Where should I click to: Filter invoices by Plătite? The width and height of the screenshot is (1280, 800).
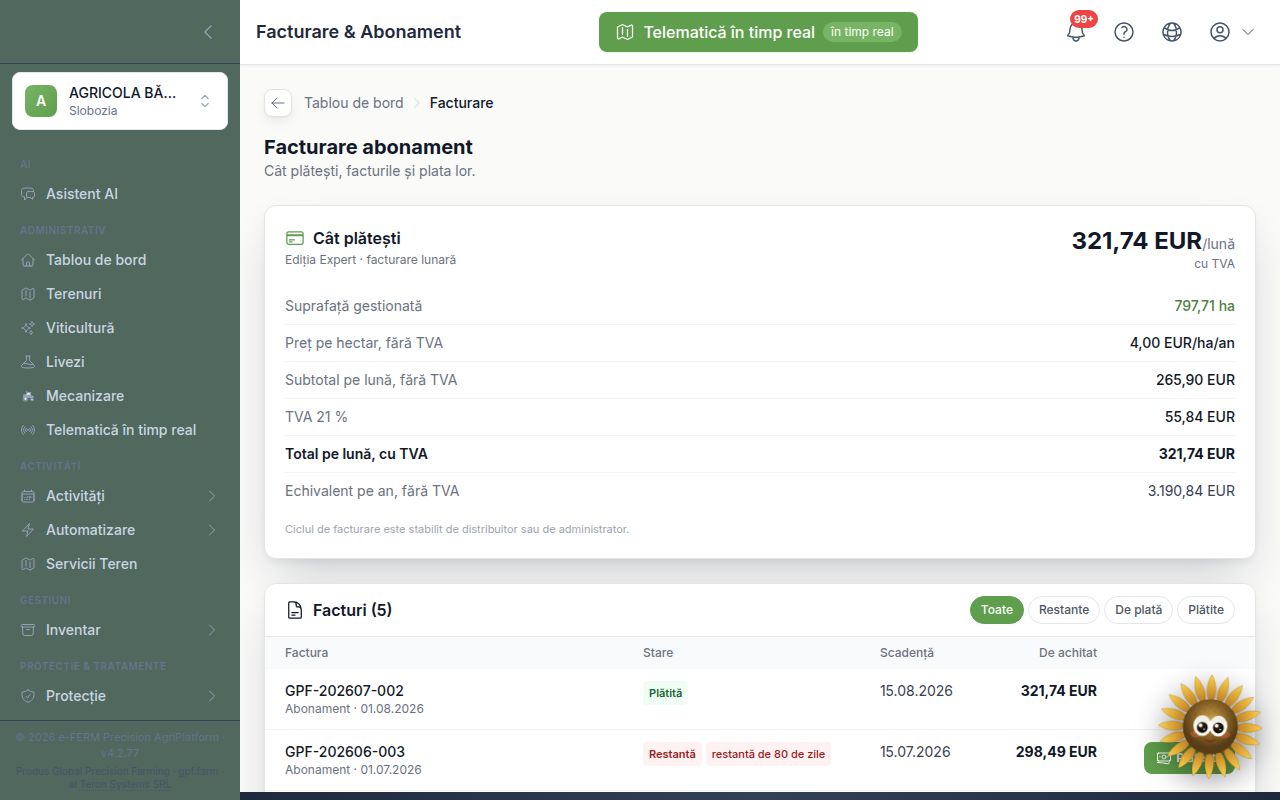pos(1206,610)
